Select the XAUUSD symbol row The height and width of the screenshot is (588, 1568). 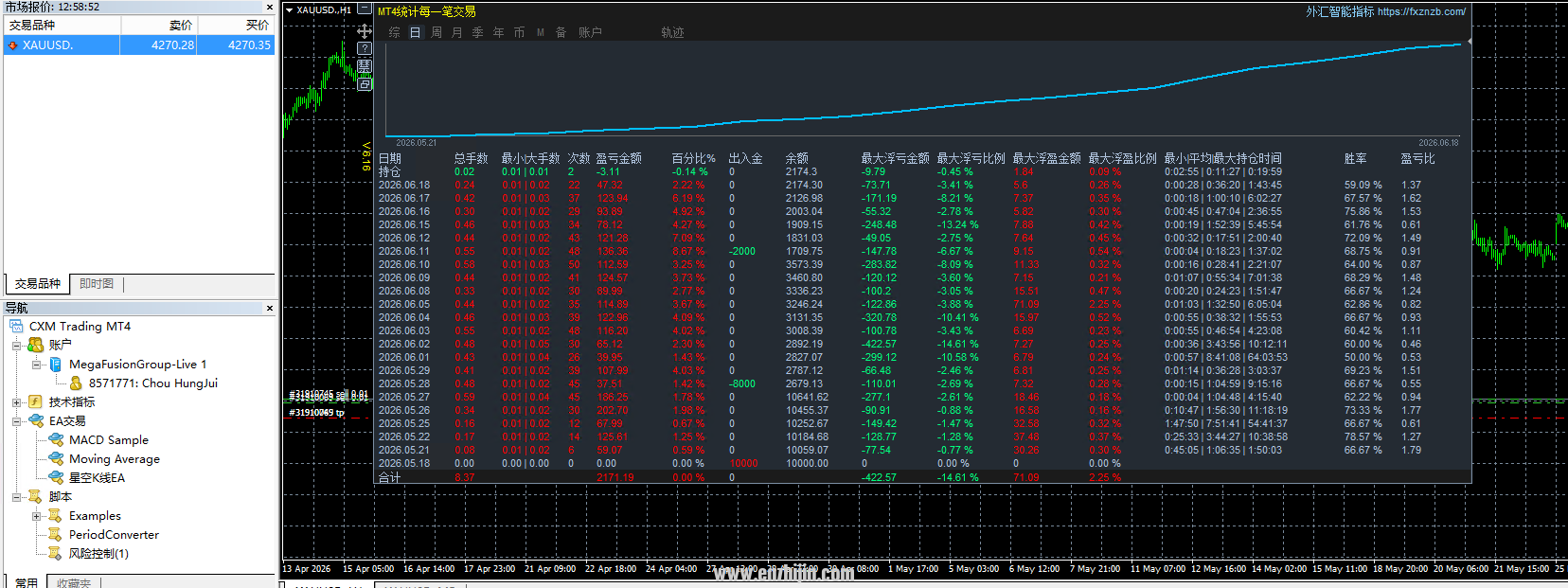coord(139,45)
